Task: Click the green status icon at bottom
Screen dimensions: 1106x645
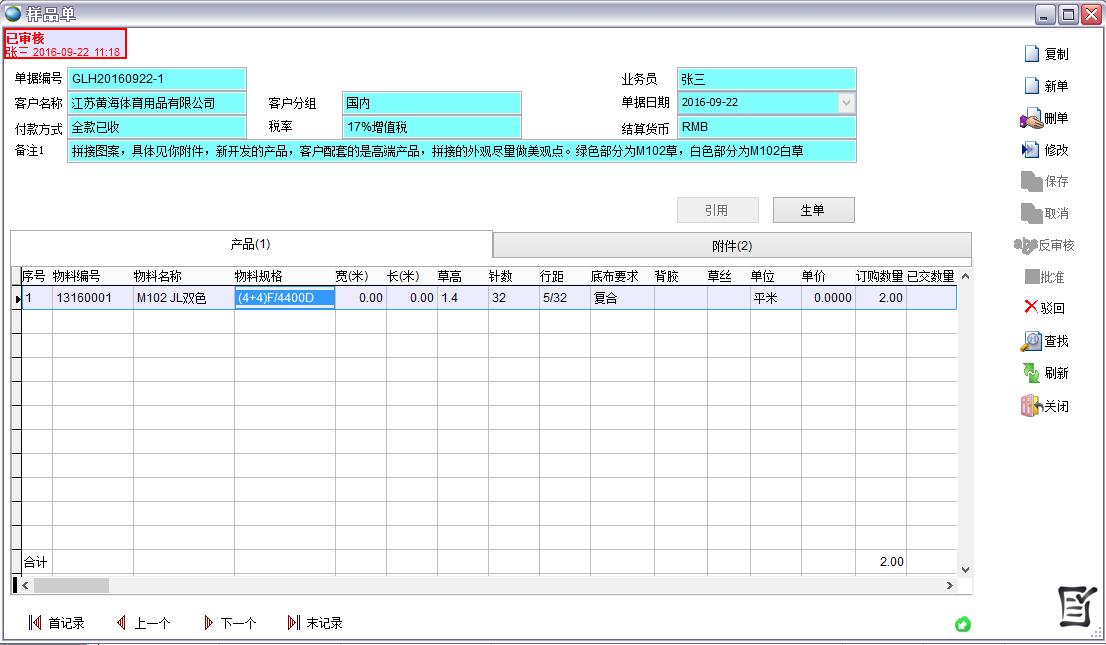Action: pyautogui.click(x=962, y=624)
